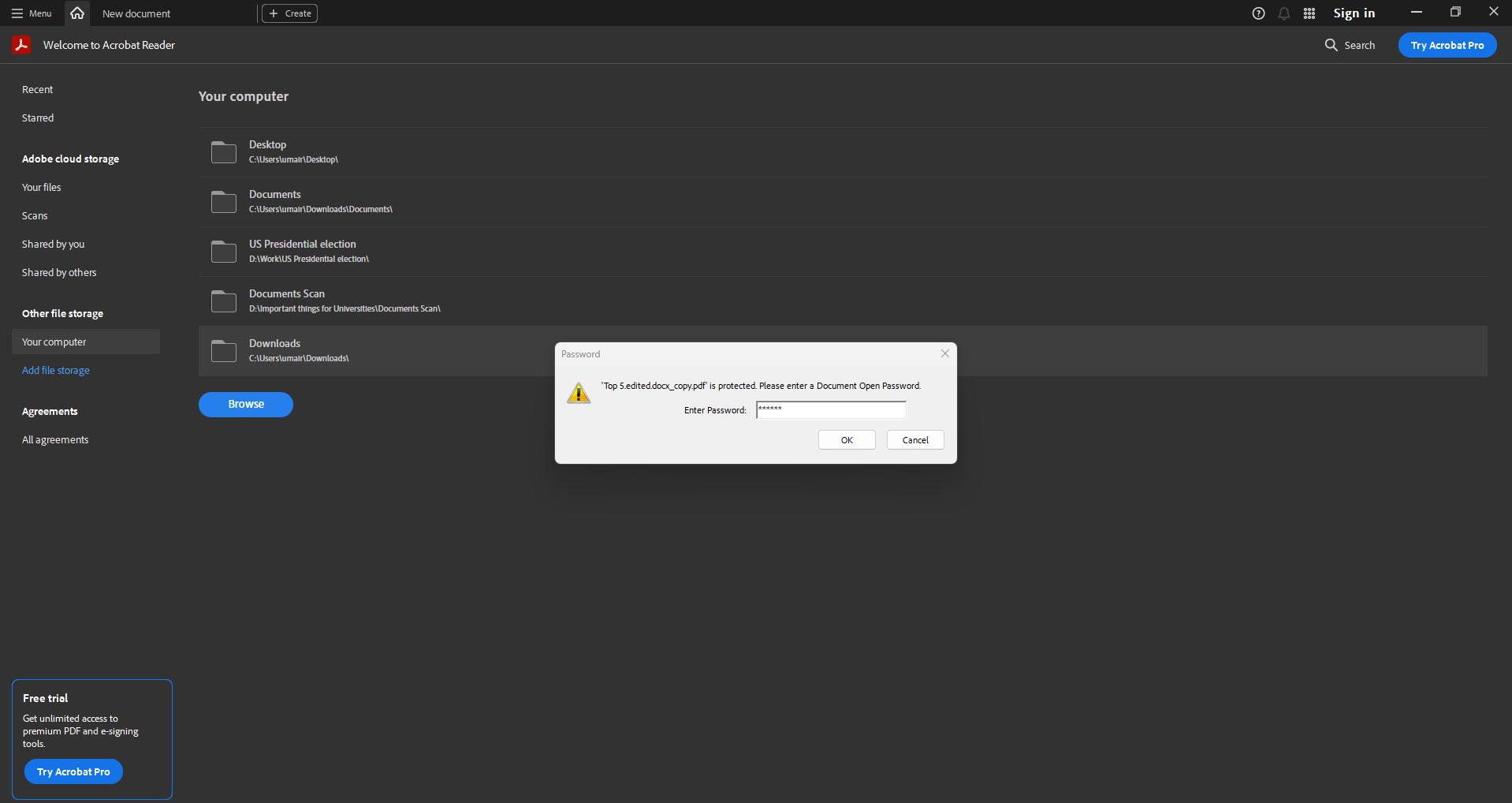Open Scans in the sidebar
Image resolution: width=1512 pixels, height=803 pixels.
click(35, 215)
